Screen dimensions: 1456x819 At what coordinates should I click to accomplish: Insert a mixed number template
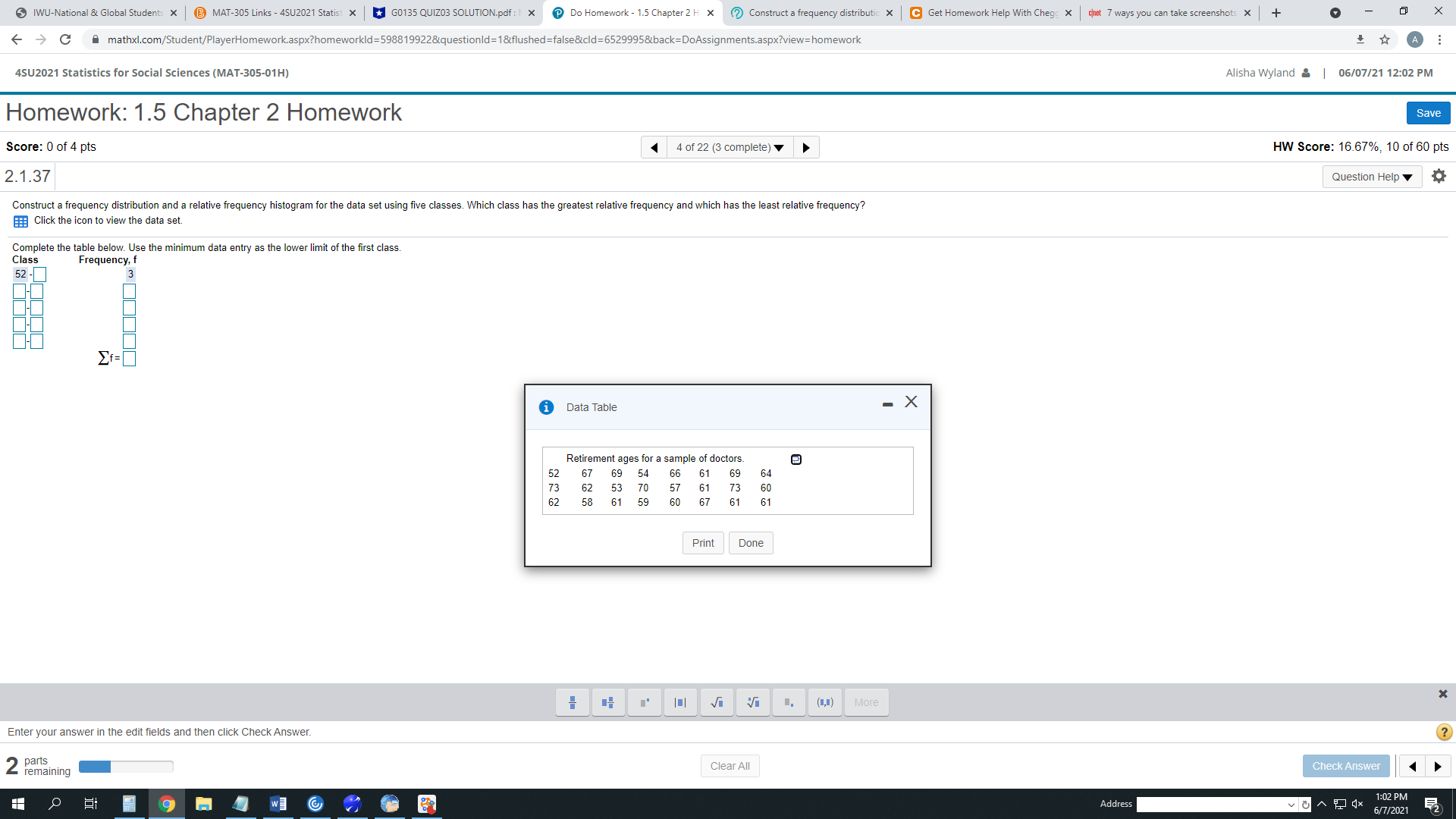point(608,702)
